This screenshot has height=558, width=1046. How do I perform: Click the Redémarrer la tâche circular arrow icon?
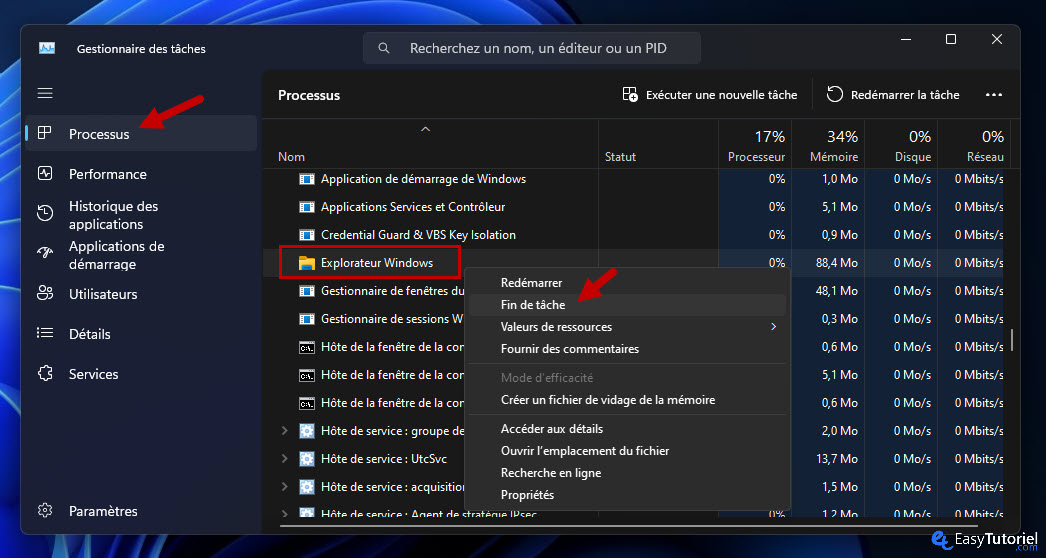click(835, 94)
